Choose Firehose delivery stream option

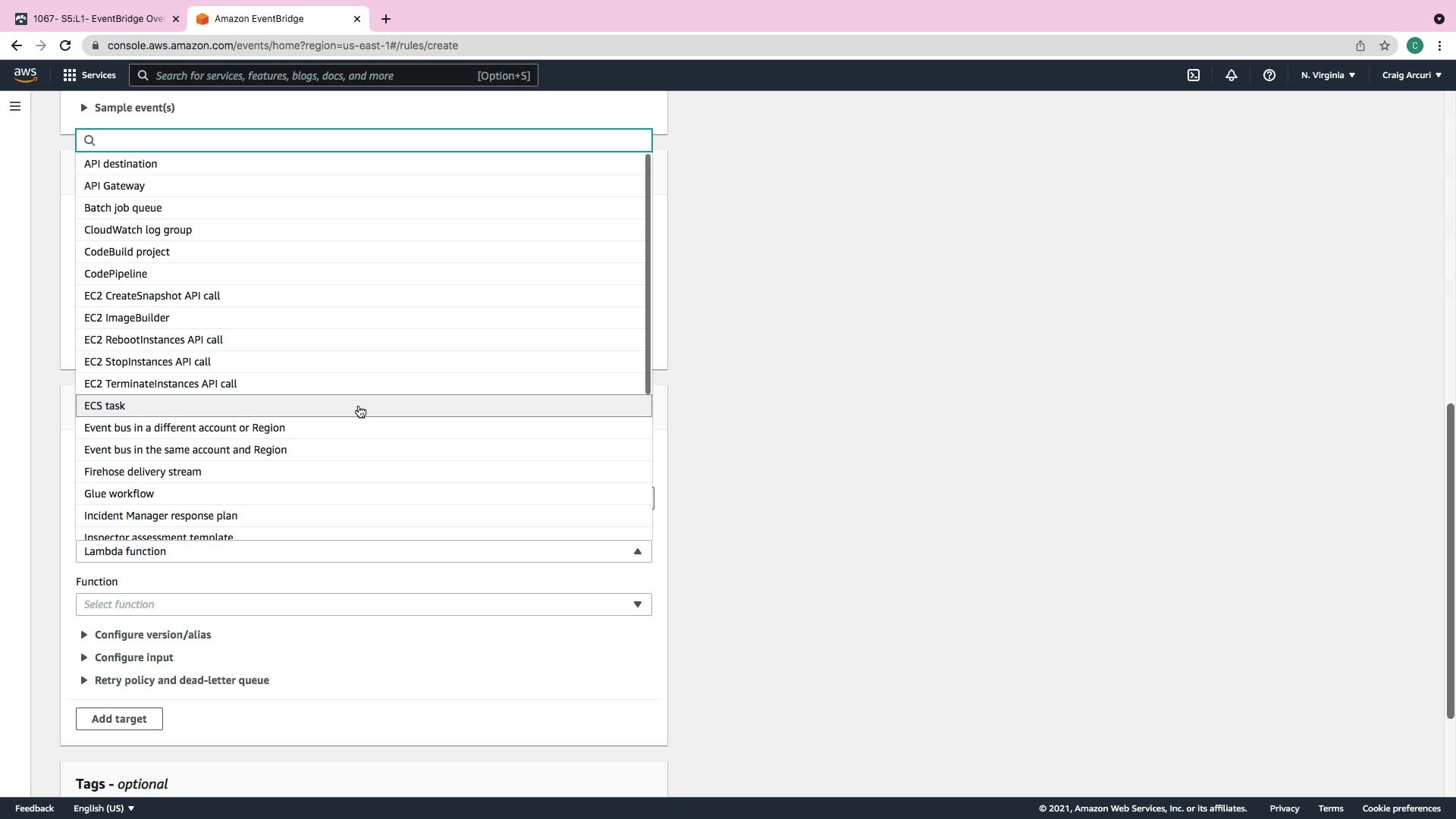(143, 472)
